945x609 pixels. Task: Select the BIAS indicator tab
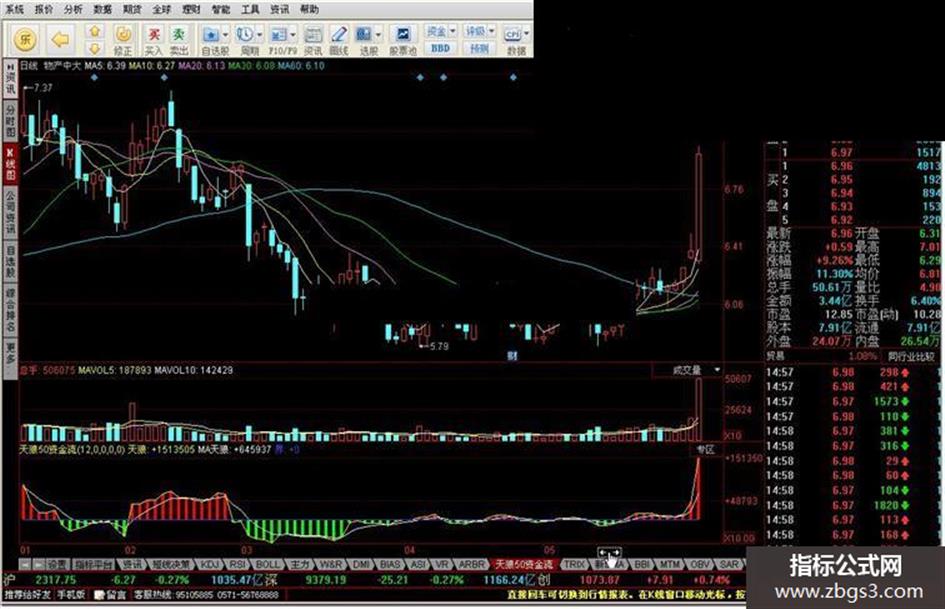click(x=391, y=564)
